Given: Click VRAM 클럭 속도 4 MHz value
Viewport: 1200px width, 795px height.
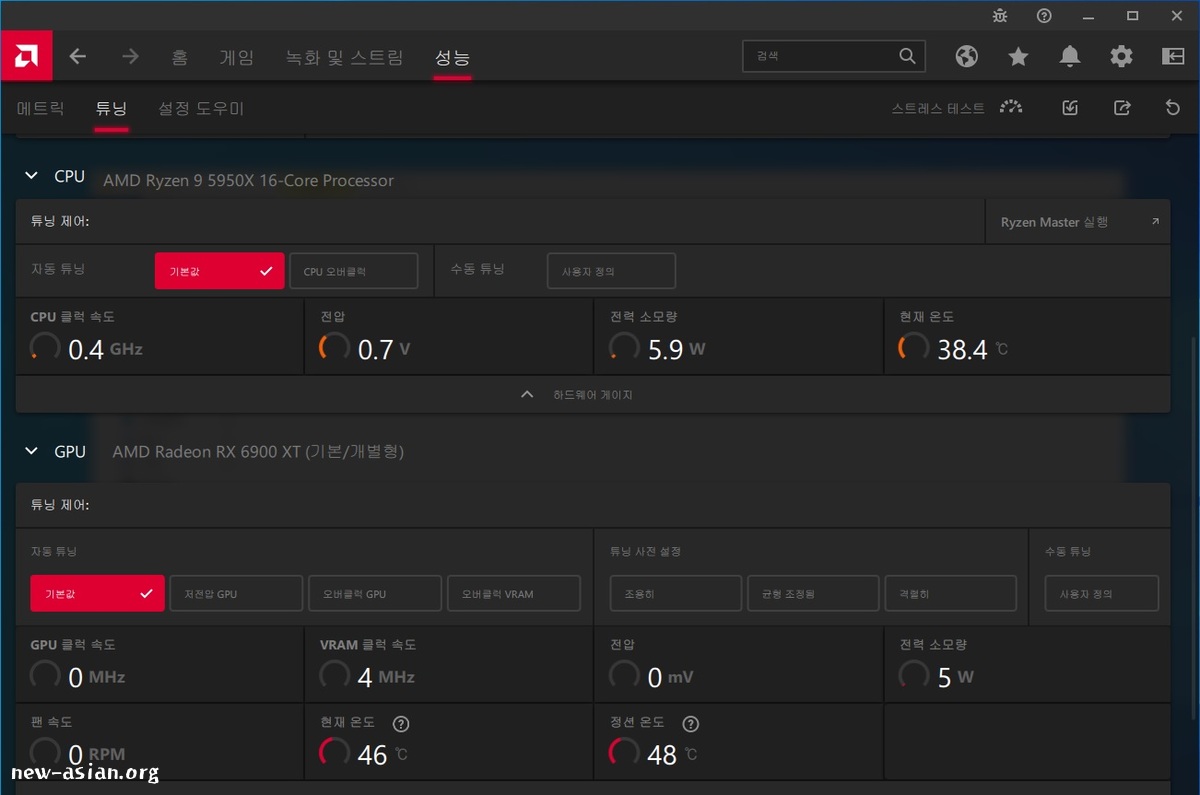Looking at the screenshot, I should [386, 677].
